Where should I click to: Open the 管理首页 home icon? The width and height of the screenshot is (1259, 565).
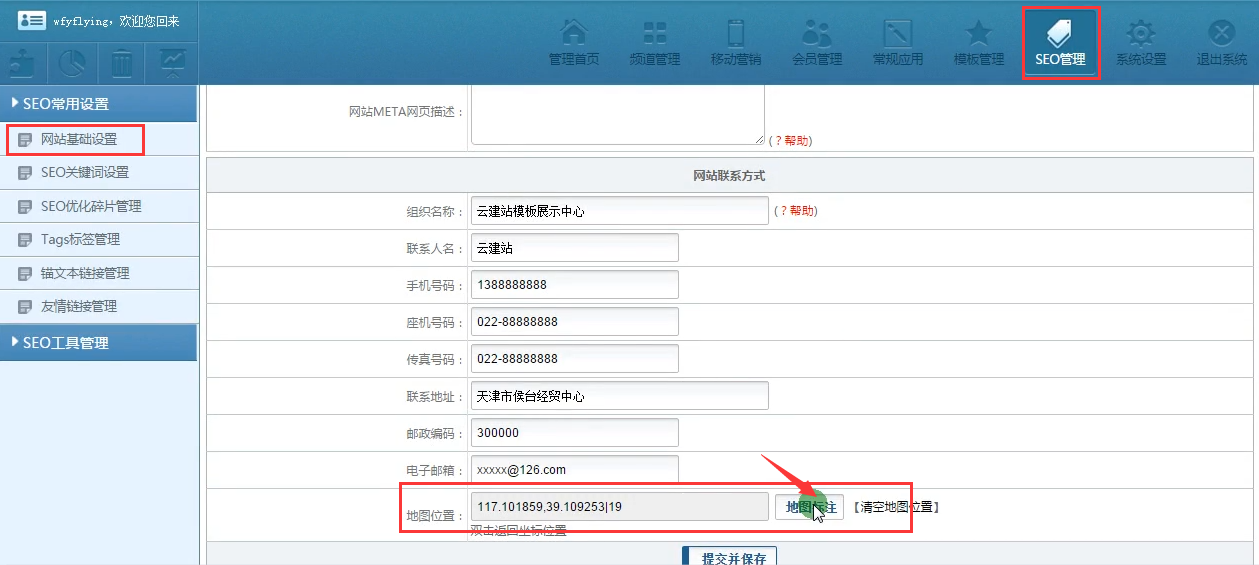coord(574,43)
